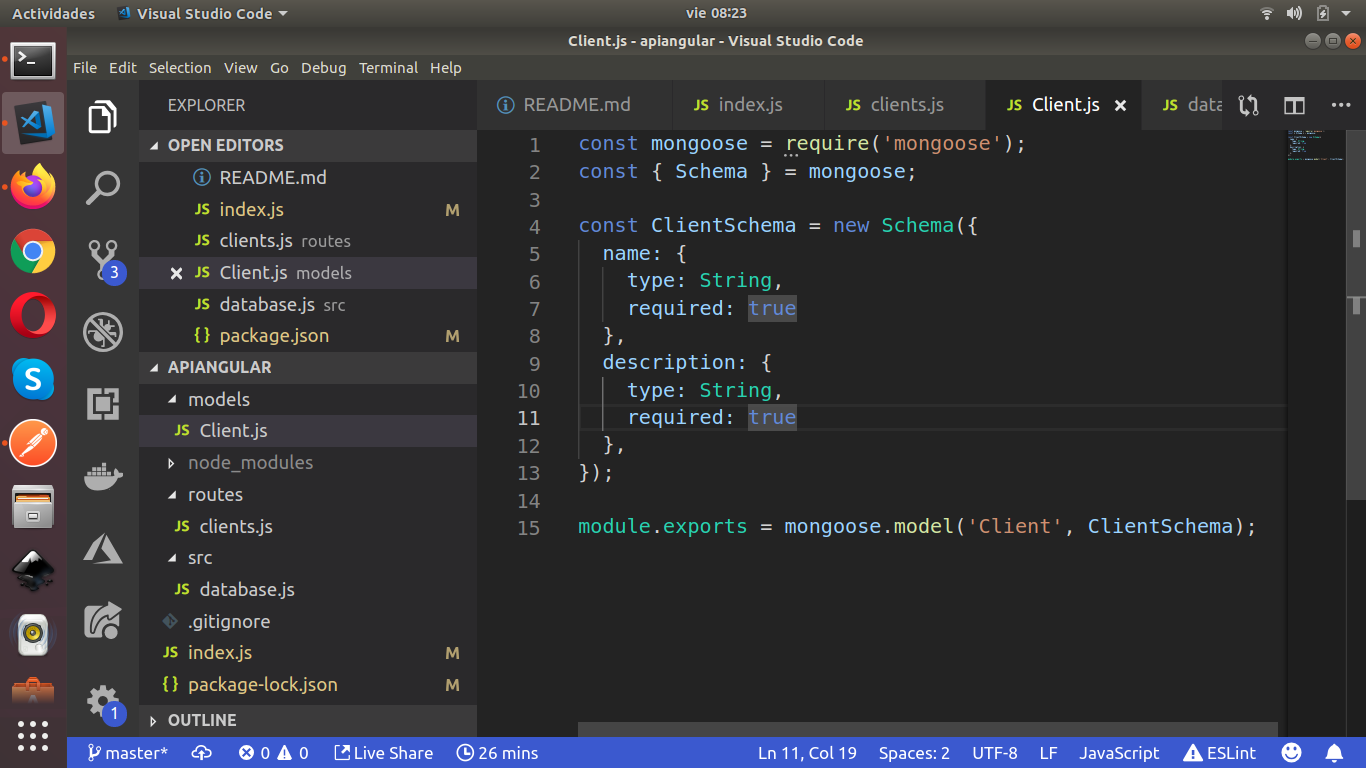Expand the Outline section

coord(308,720)
